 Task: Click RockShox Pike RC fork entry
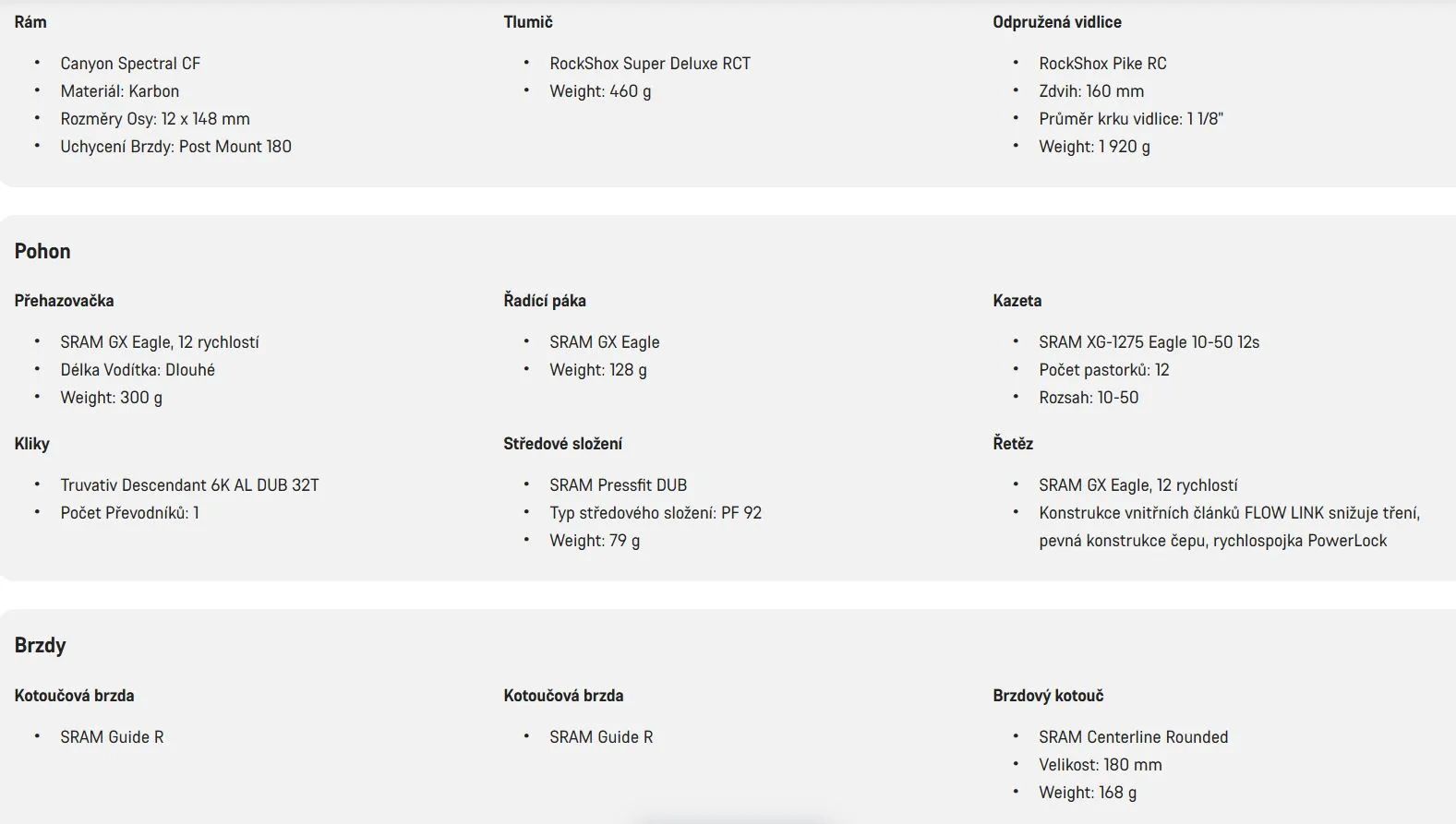click(x=1102, y=64)
